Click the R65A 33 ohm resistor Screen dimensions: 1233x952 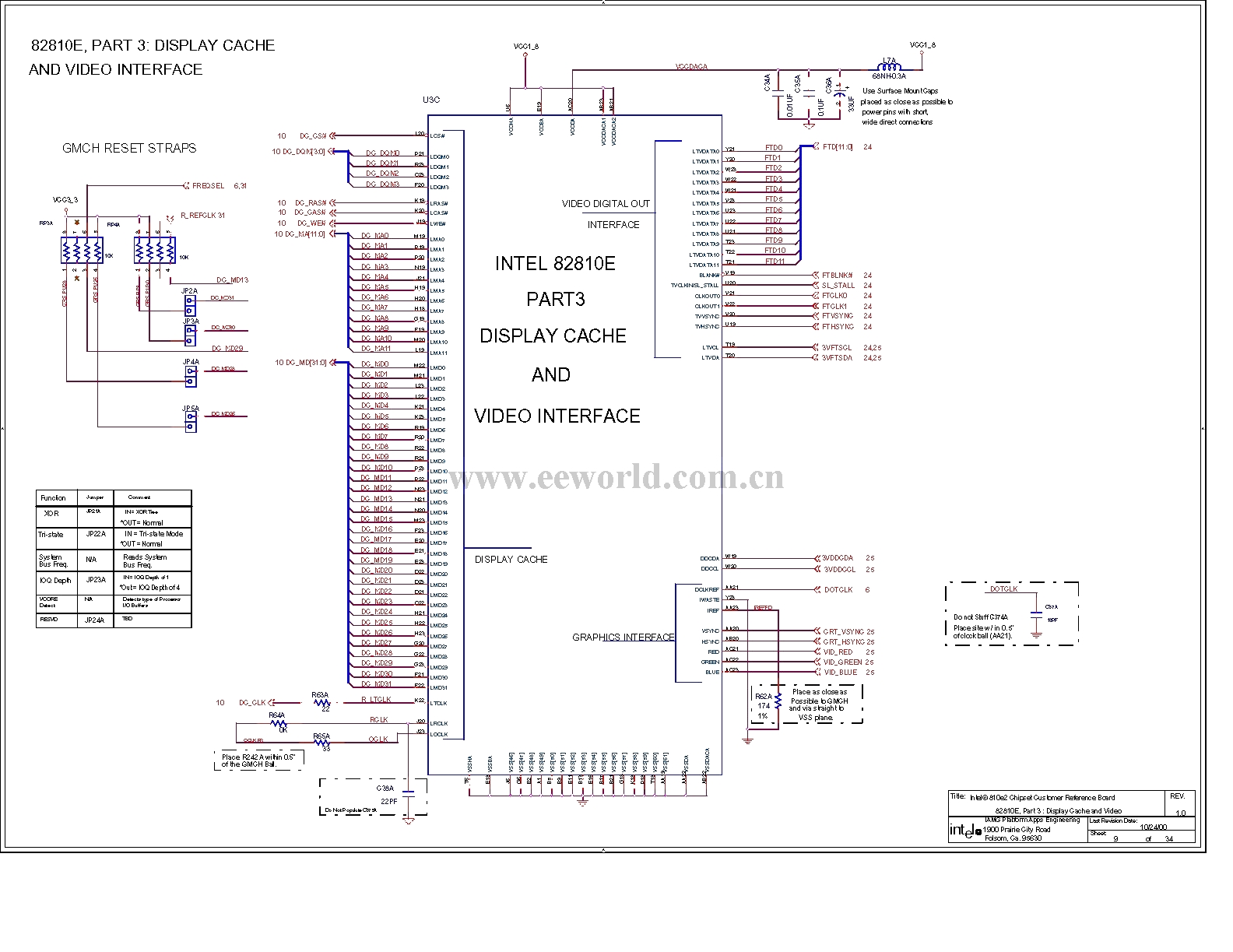coord(322,743)
